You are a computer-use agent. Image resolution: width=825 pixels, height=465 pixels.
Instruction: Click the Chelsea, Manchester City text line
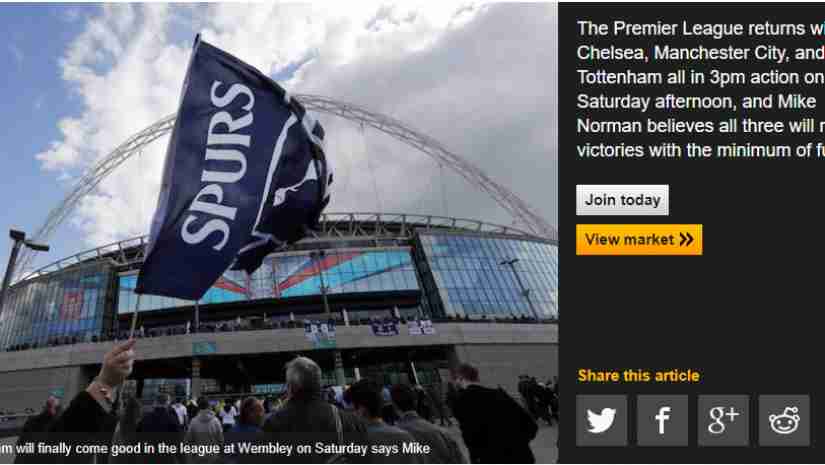point(701,53)
